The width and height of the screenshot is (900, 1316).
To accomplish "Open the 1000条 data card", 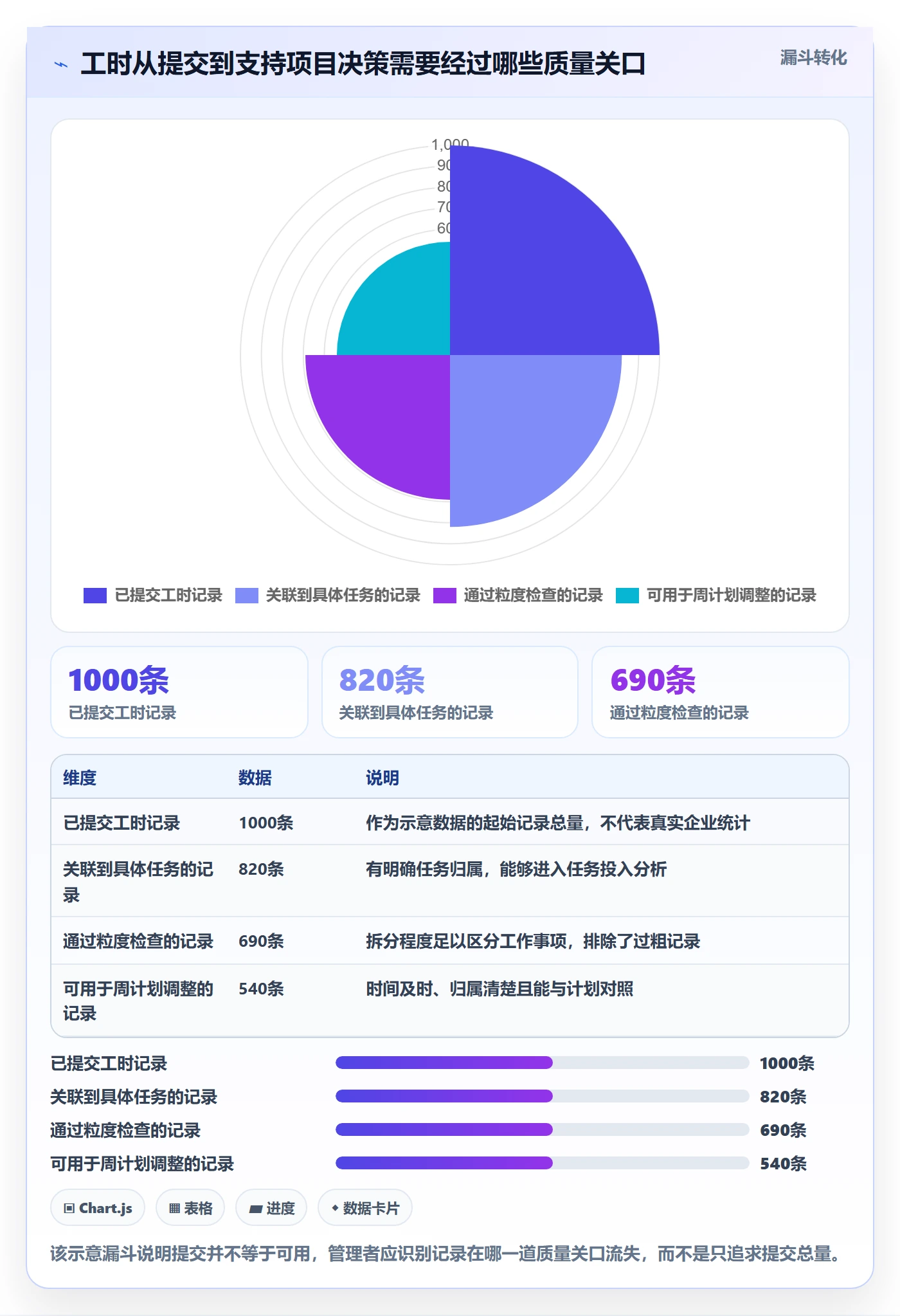I will tap(179, 692).
